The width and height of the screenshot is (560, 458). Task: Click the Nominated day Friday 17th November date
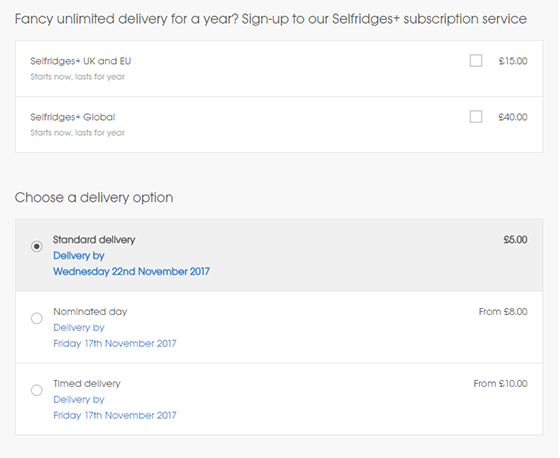pyautogui.click(x=115, y=343)
